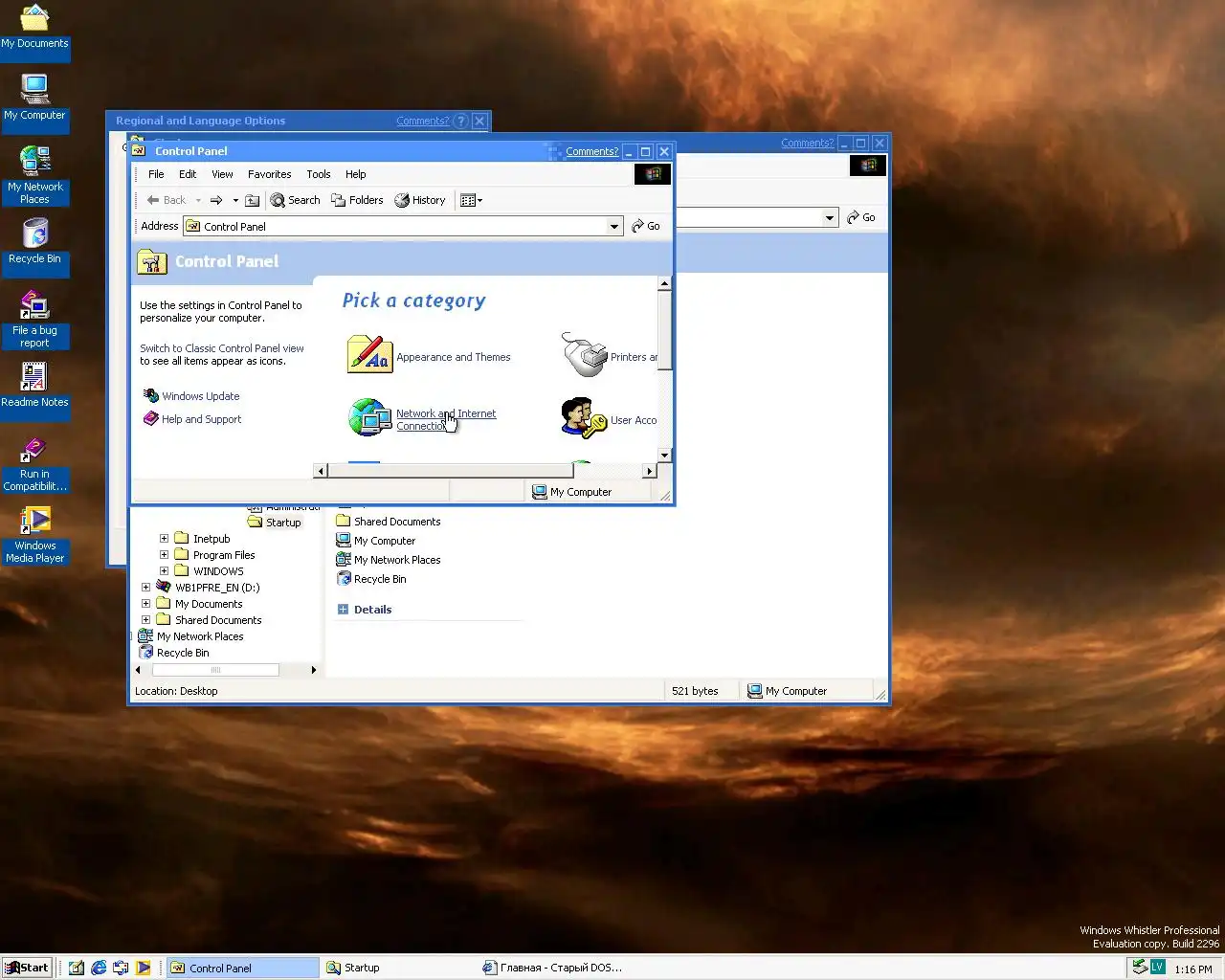Click Folders toolbar button in Control Panel
Screen dimensions: 1225x980
357,200
